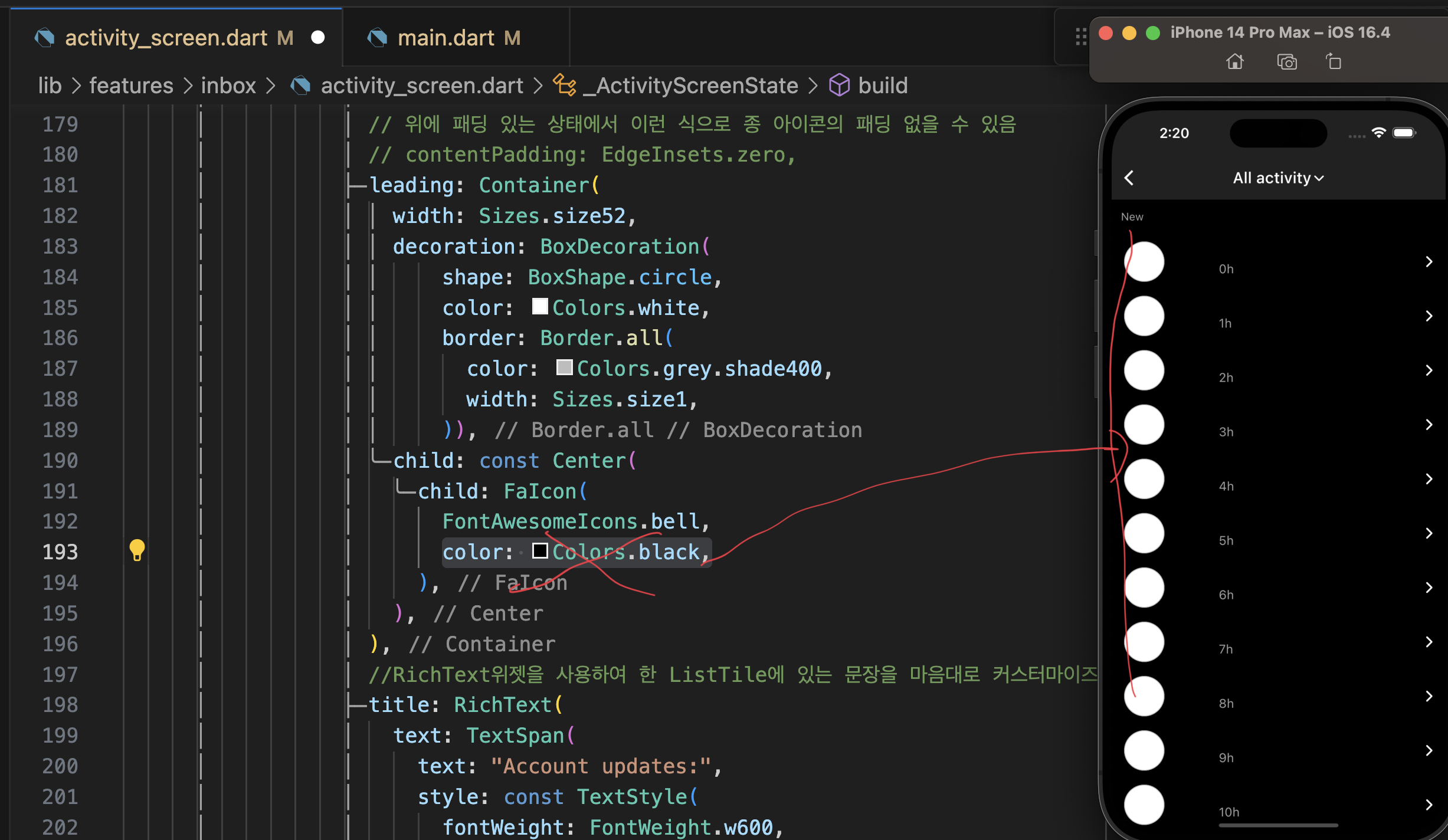This screenshot has height=840, width=1448.
Task: Tap the white avatar circle for 0h item
Action: click(x=1144, y=261)
